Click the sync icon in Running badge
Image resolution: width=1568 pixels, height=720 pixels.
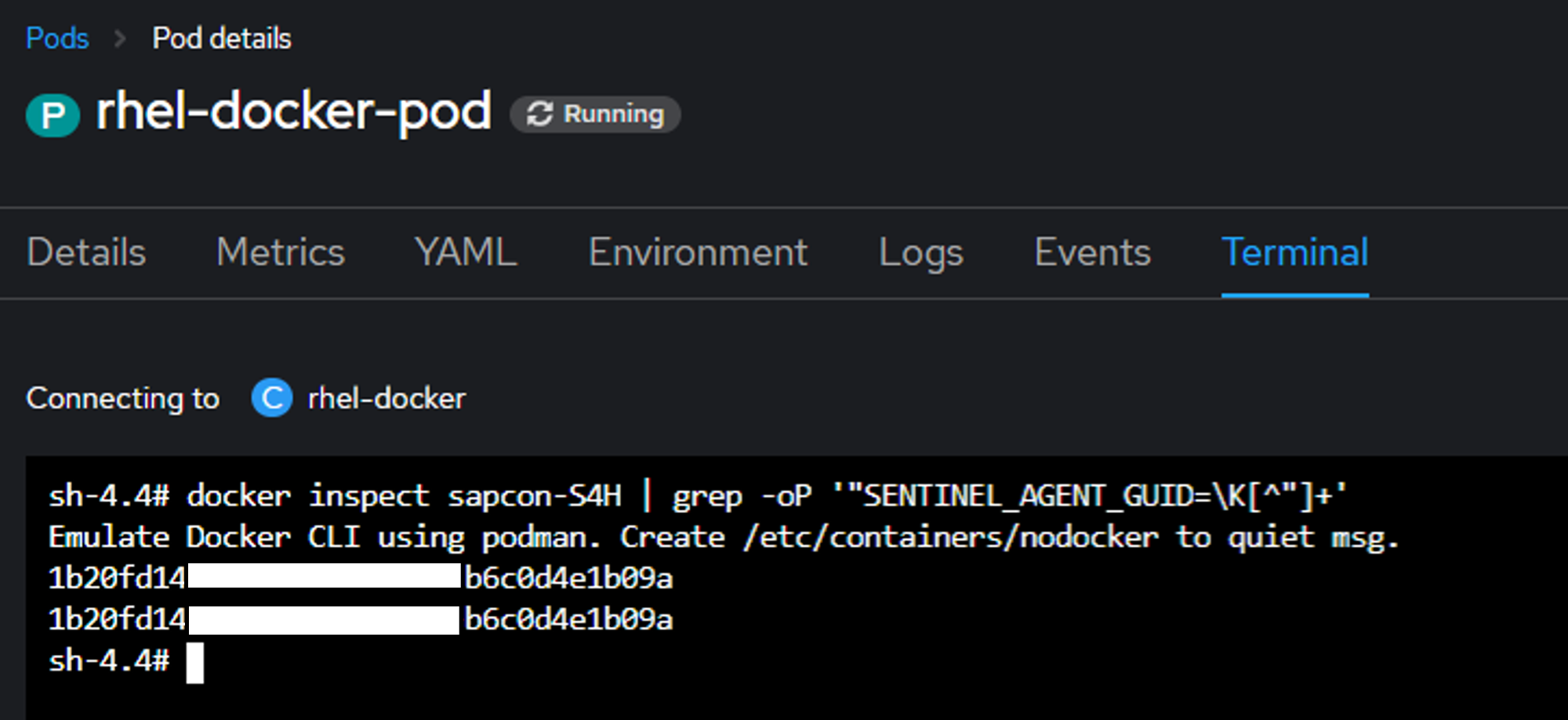coord(539,114)
